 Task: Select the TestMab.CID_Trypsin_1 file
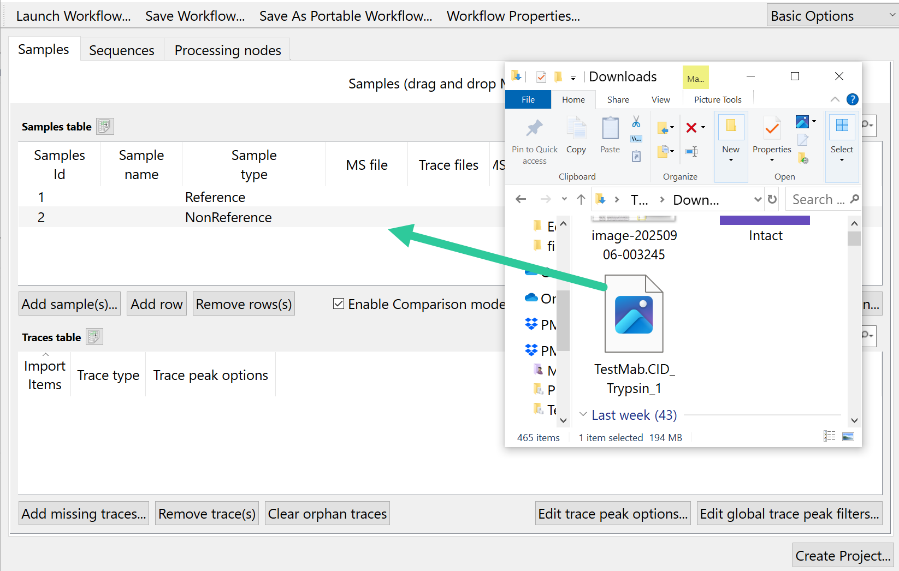[x=634, y=335]
